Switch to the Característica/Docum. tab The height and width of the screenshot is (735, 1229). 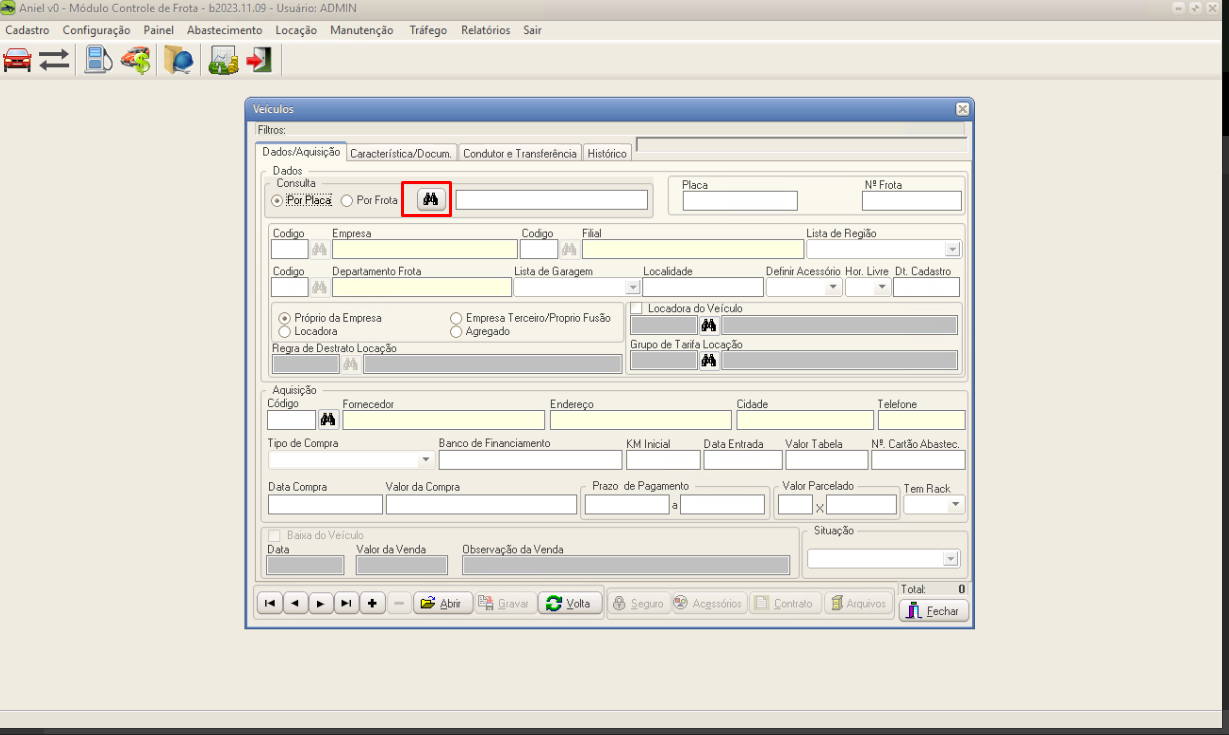point(401,154)
